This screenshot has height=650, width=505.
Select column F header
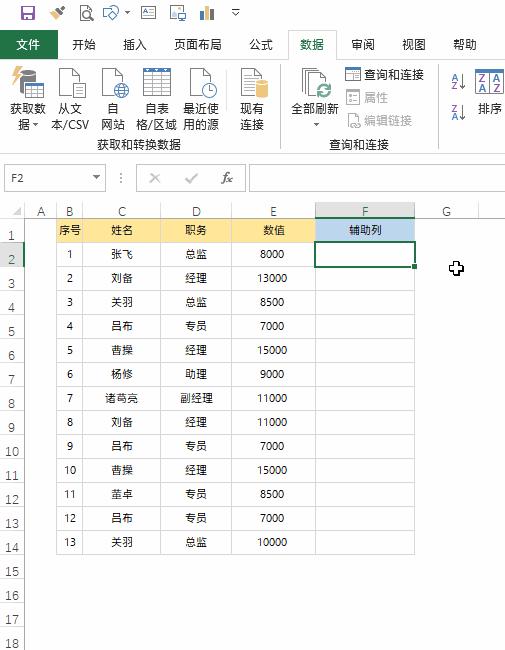[x=365, y=211]
